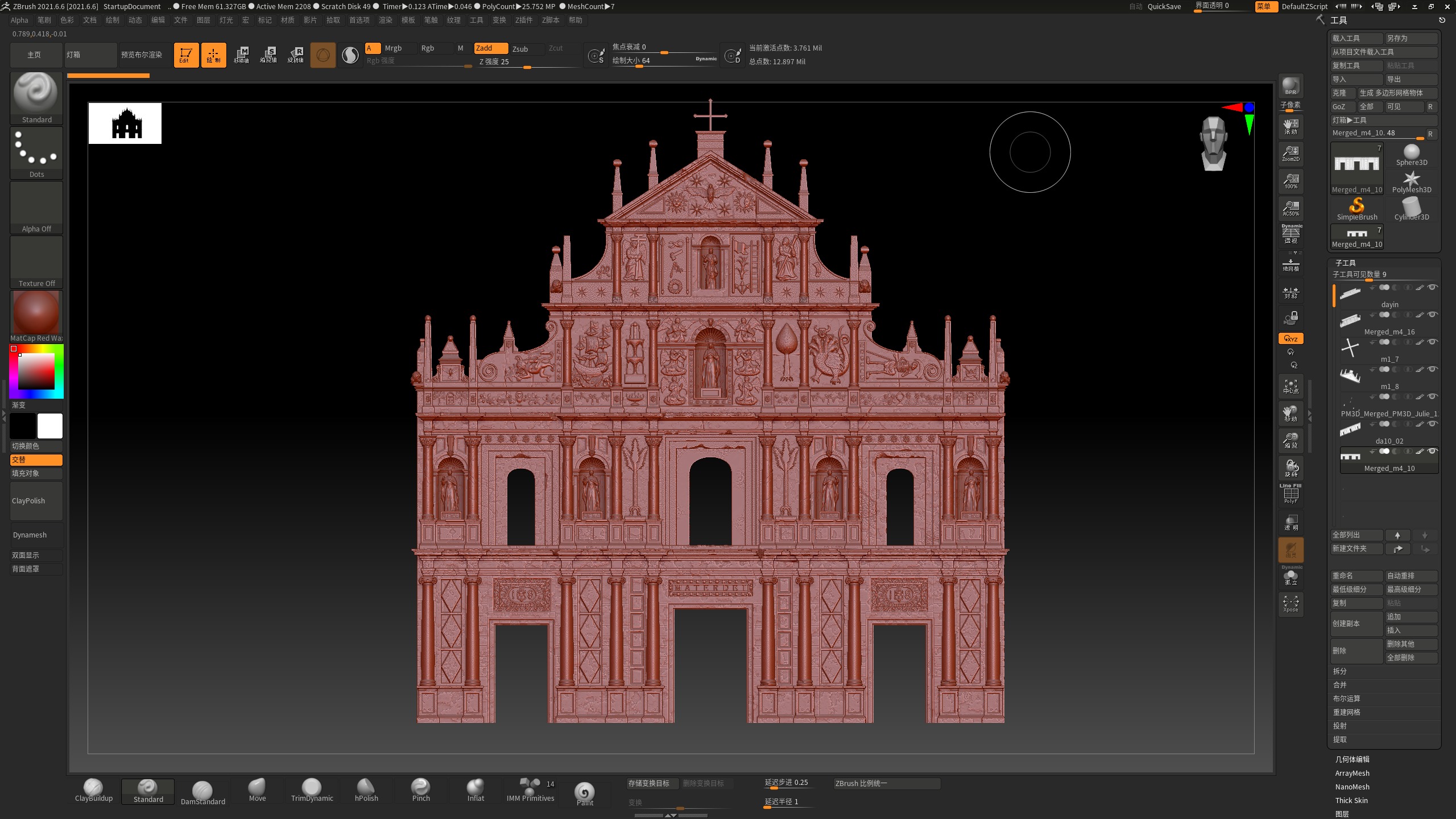The height and width of the screenshot is (819, 1456).
Task: Select the Paint brush at bottom
Action: [x=585, y=794]
